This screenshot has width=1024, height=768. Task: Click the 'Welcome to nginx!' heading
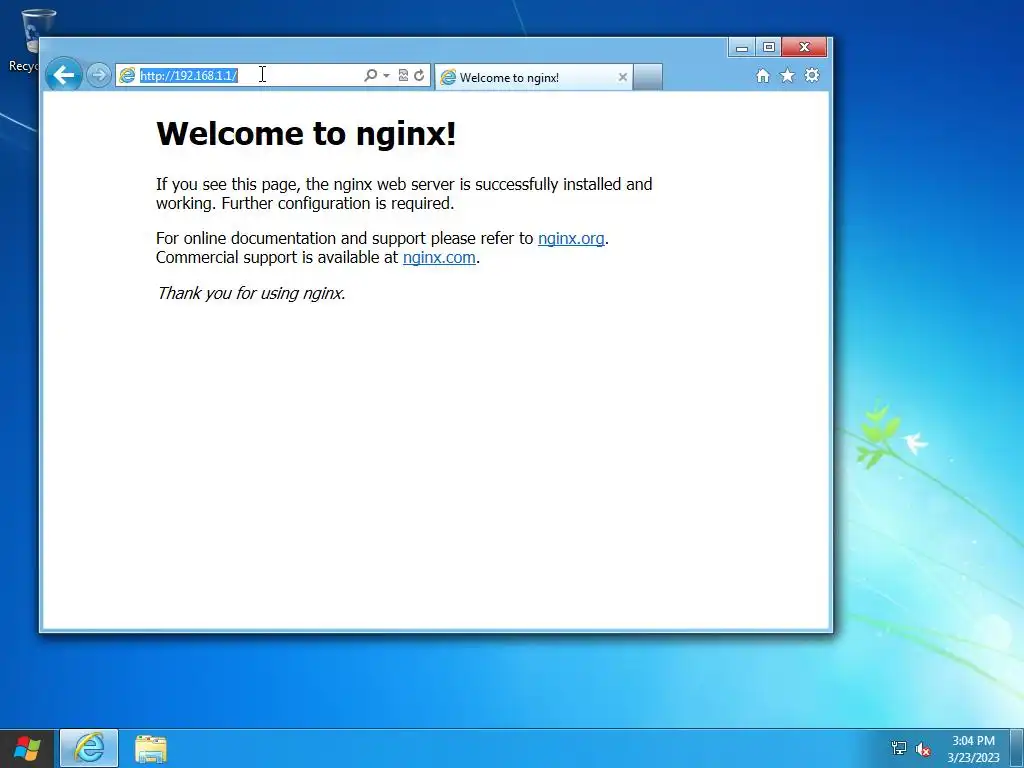306,133
